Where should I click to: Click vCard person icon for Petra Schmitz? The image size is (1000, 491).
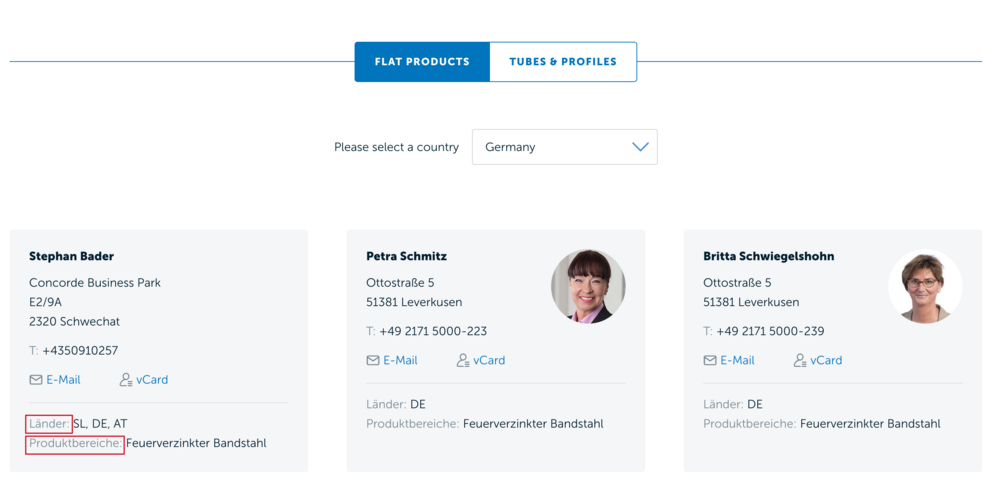[x=463, y=361]
